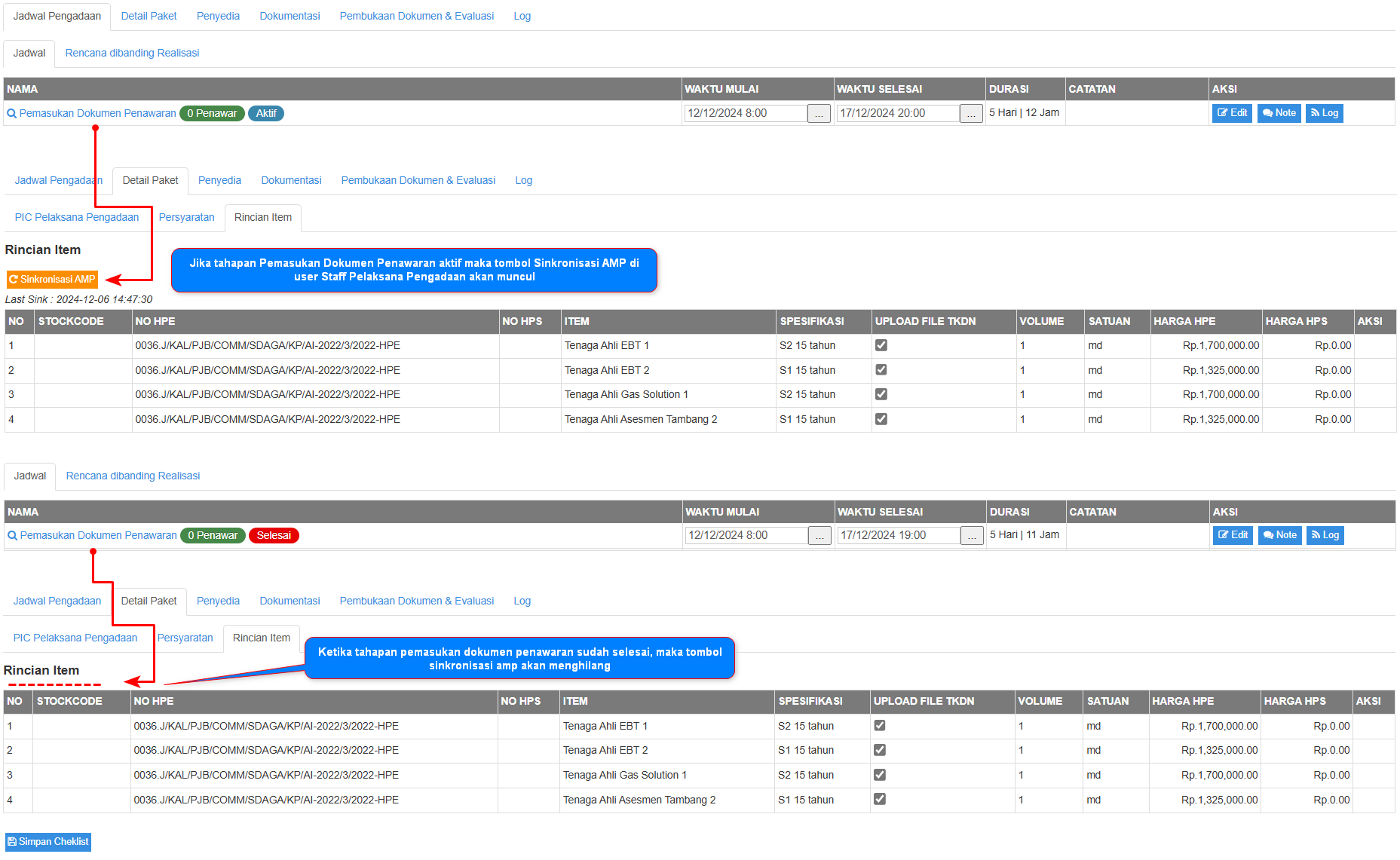This screenshot has width=1400, height=860.
Task: Open date picker next to 17/12/2024 19:00
Action: pos(972,536)
